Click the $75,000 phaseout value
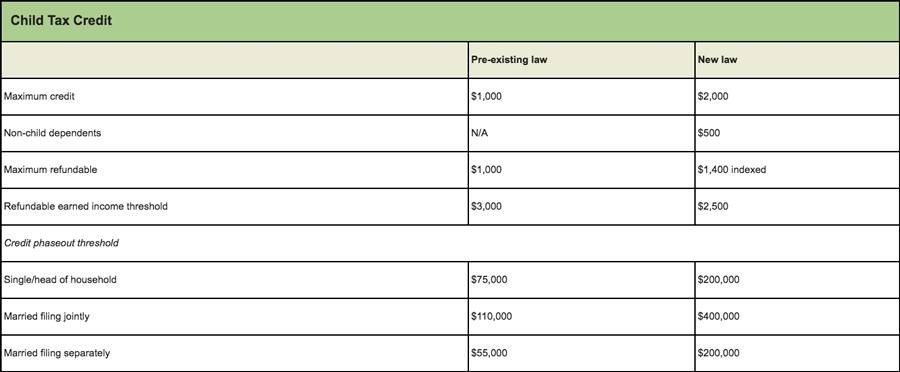900x372 pixels. tap(489, 280)
